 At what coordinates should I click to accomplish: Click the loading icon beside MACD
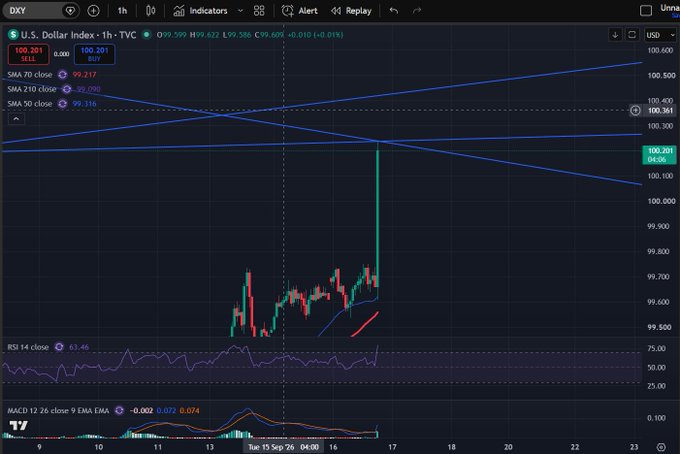point(119,410)
